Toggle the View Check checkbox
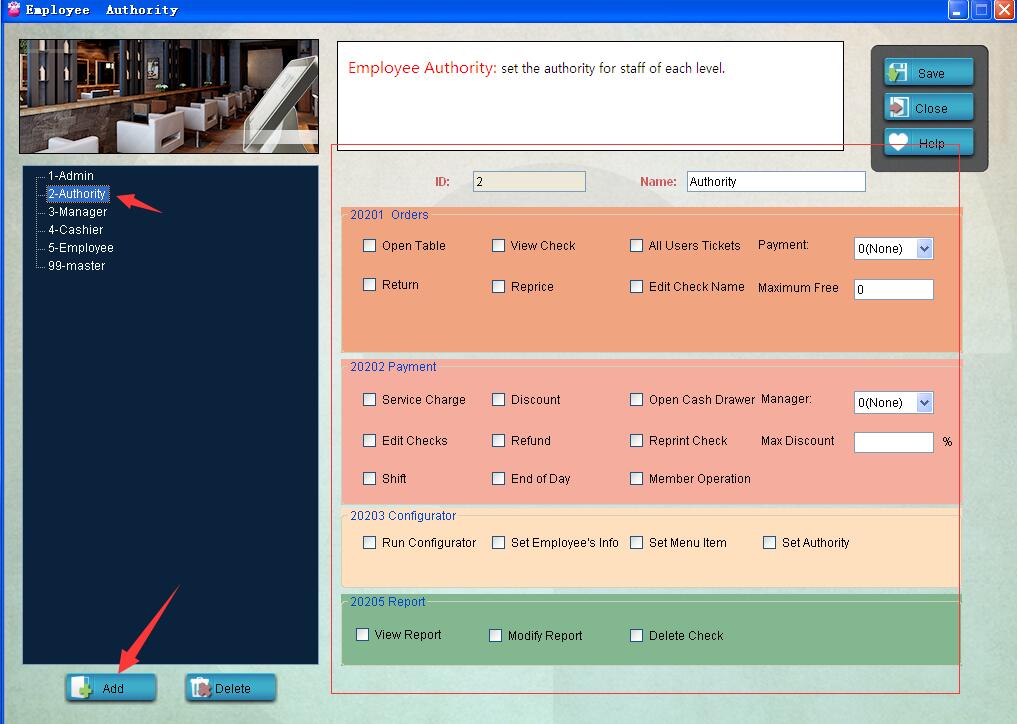 (498, 245)
